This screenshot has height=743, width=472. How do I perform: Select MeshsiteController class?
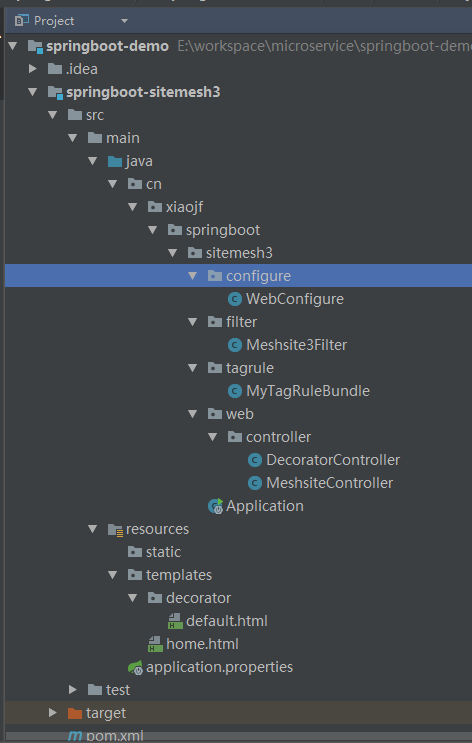point(329,483)
